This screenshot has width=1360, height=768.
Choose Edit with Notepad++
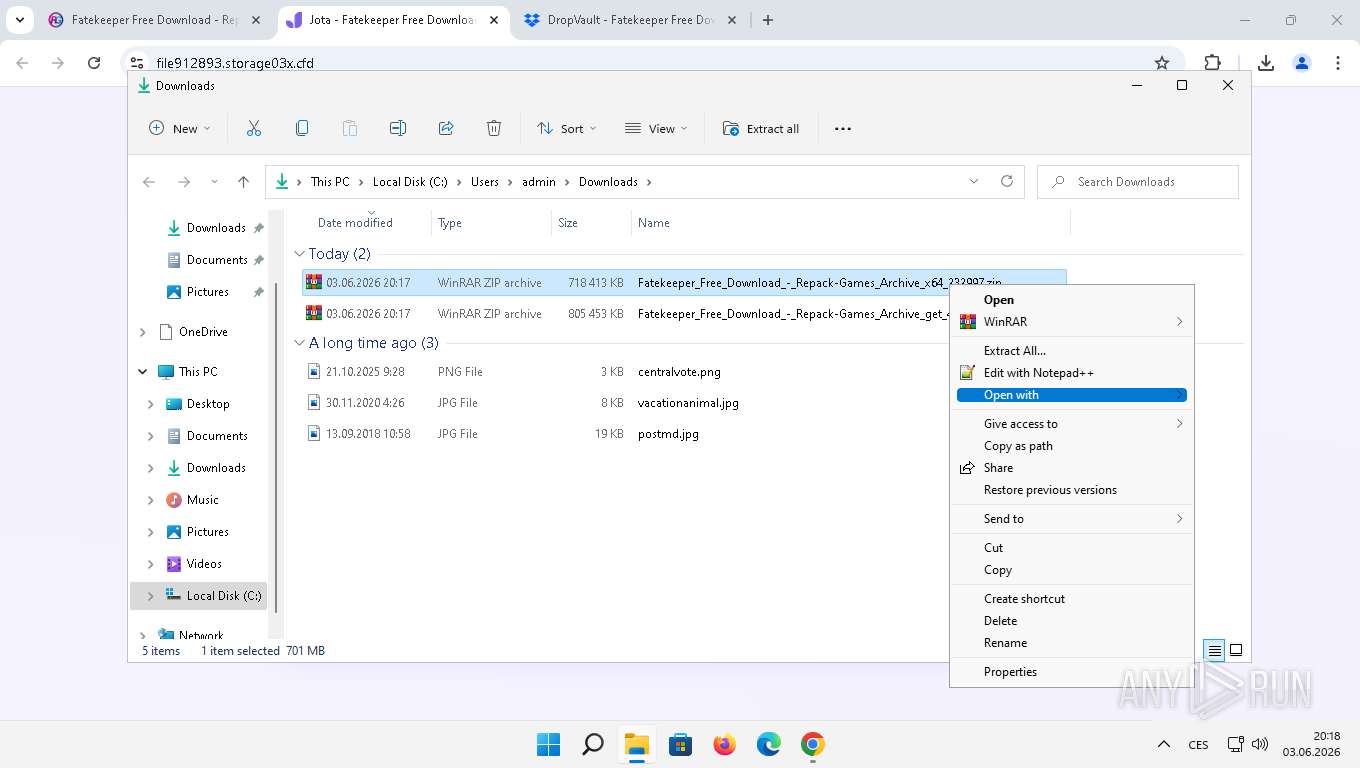pyautogui.click(x=1071, y=373)
